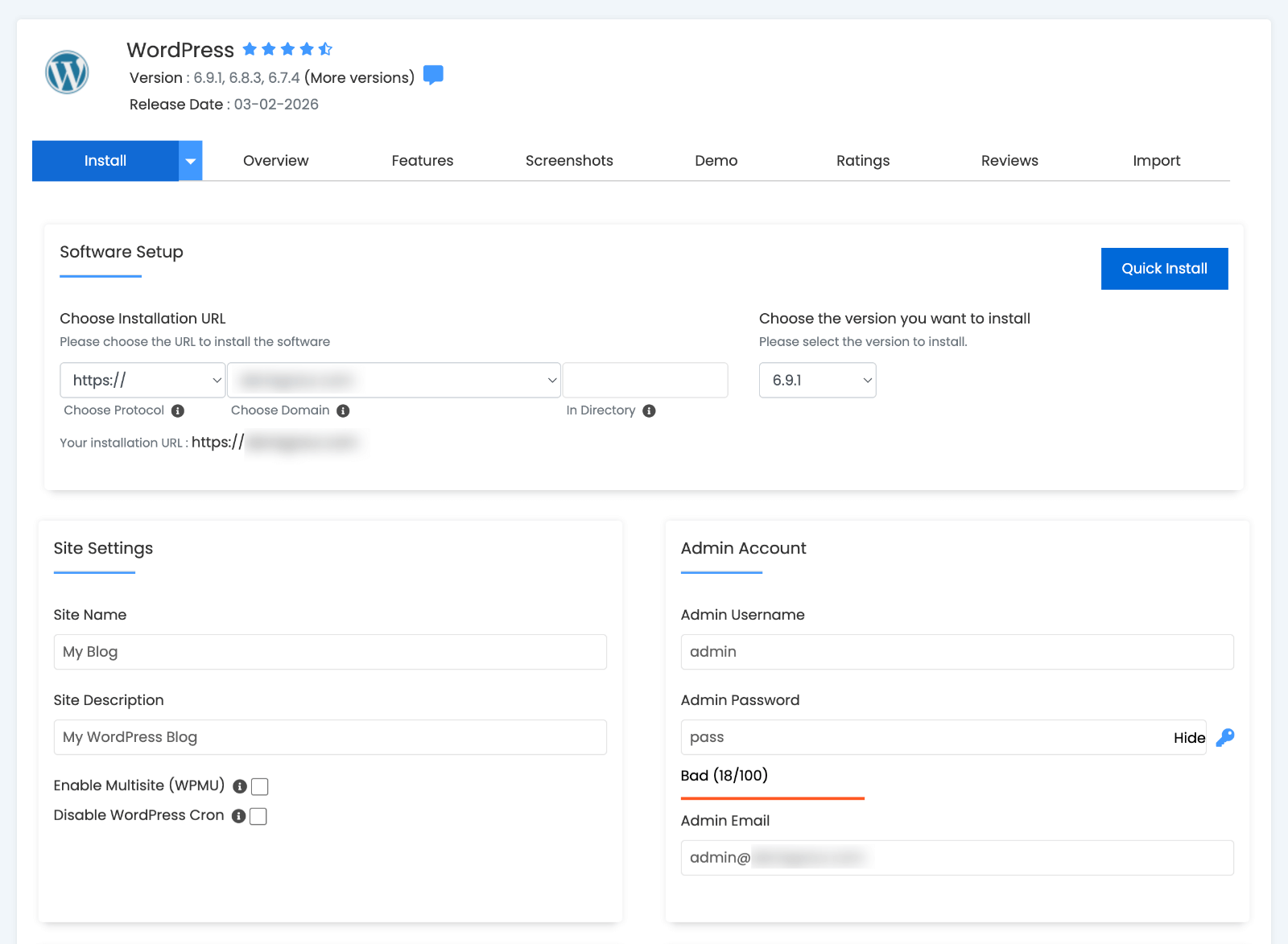Click the Site Settings heading
The height and width of the screenshot is (944, 1288).
click(x=103, y=548)
